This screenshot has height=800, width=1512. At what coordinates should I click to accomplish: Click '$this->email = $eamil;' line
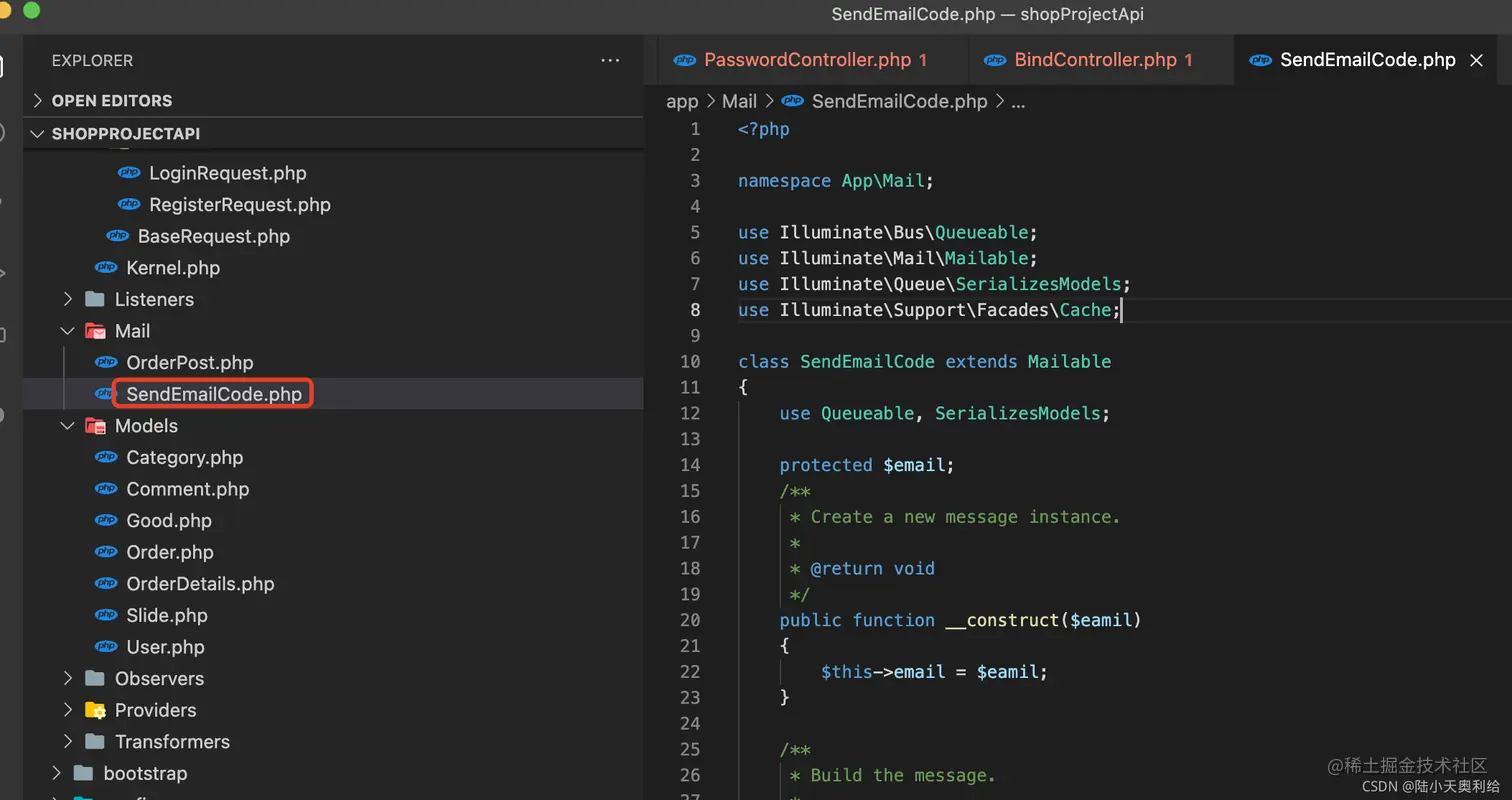934,672
